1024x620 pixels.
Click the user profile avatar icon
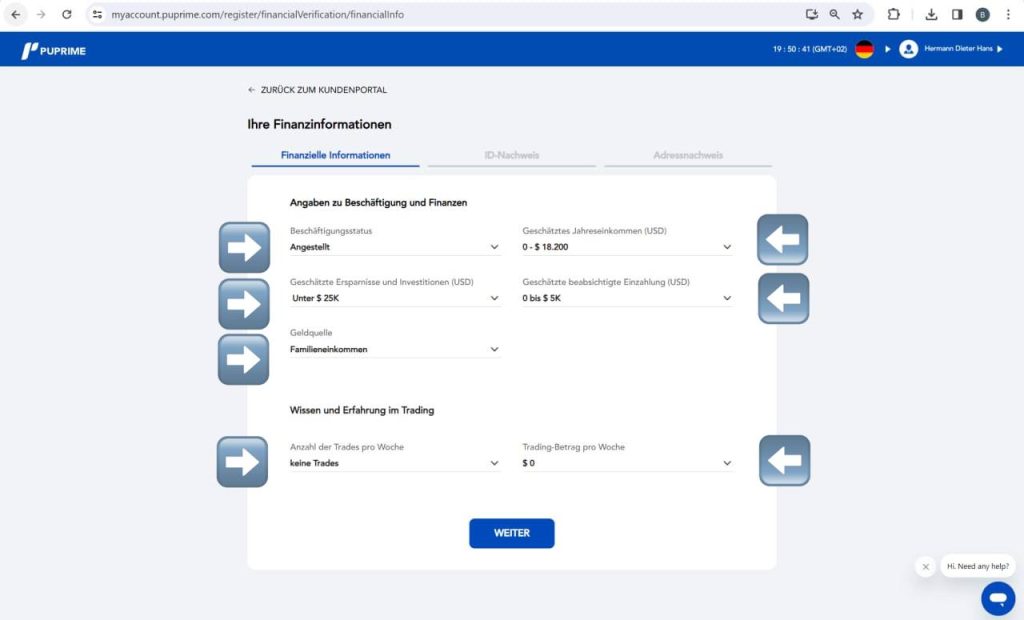coord(908,49)
